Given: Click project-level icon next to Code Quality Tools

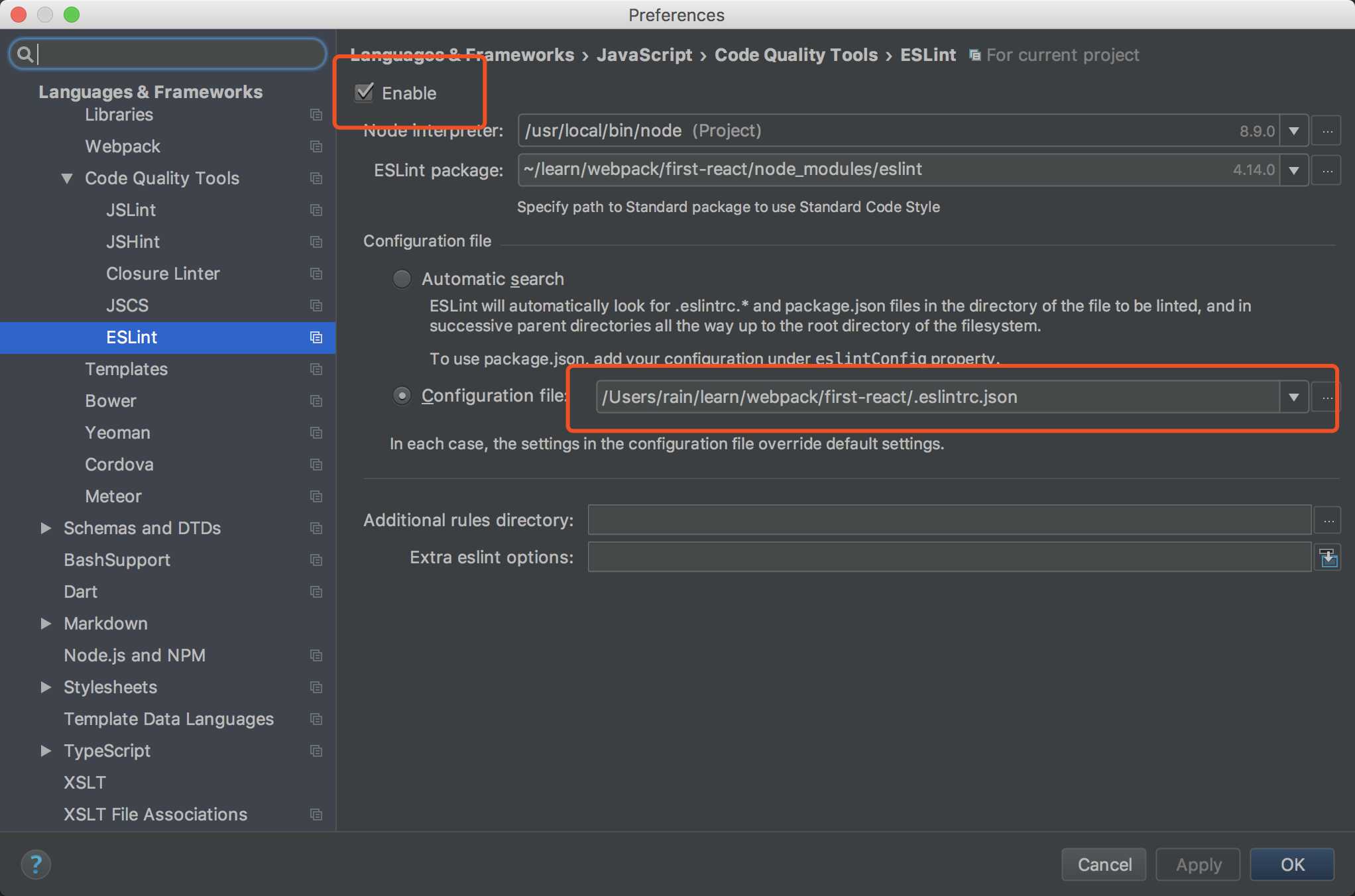Looking at the screenshot, I should [x=316, y=178].
